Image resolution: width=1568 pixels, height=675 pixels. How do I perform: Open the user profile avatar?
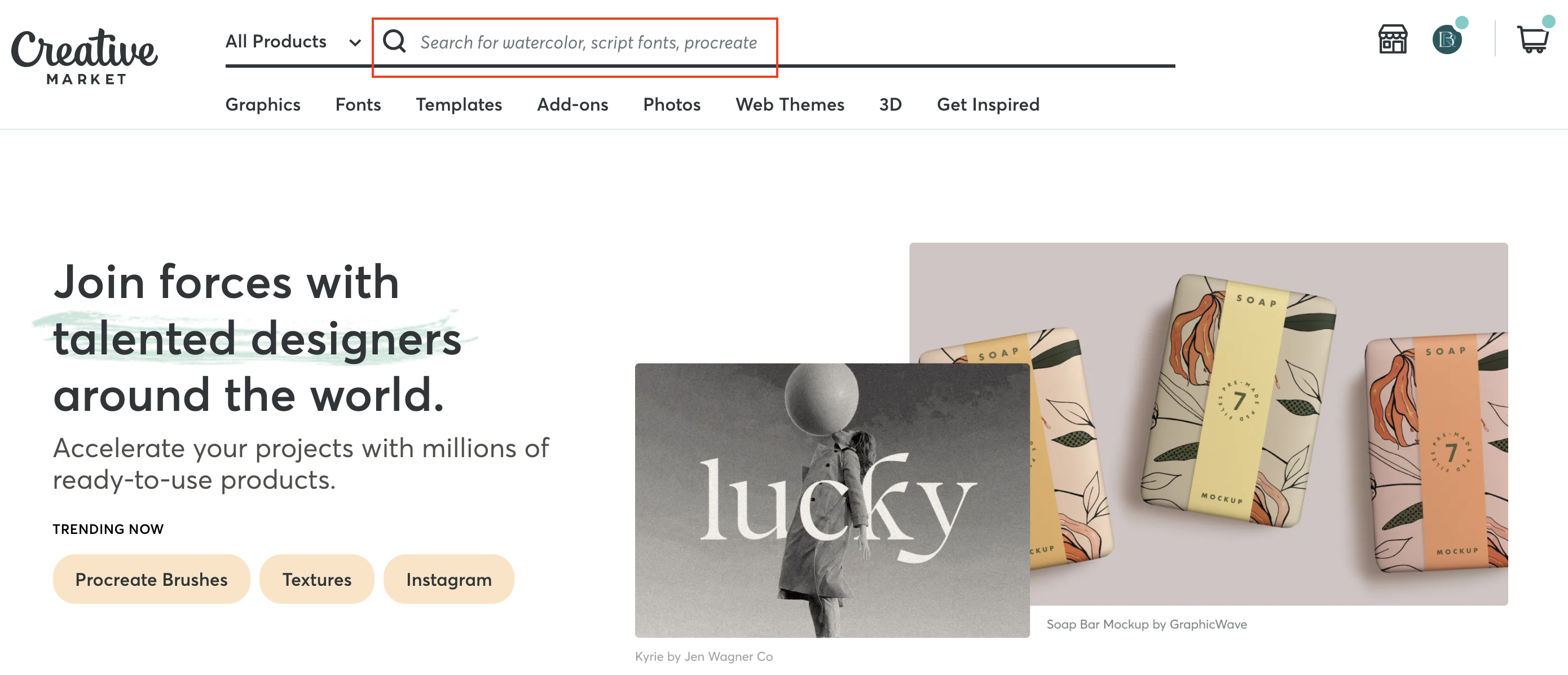click(1447, 40)
